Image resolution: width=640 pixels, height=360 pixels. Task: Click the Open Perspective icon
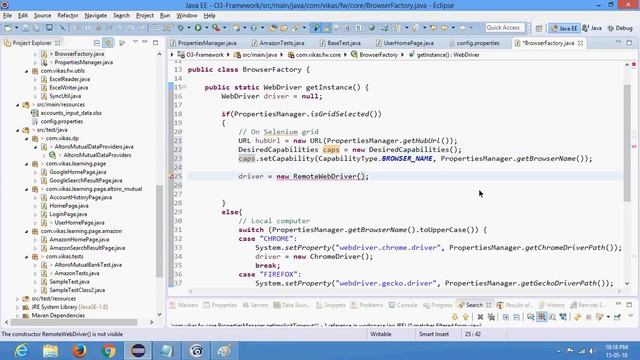(539, 28)
